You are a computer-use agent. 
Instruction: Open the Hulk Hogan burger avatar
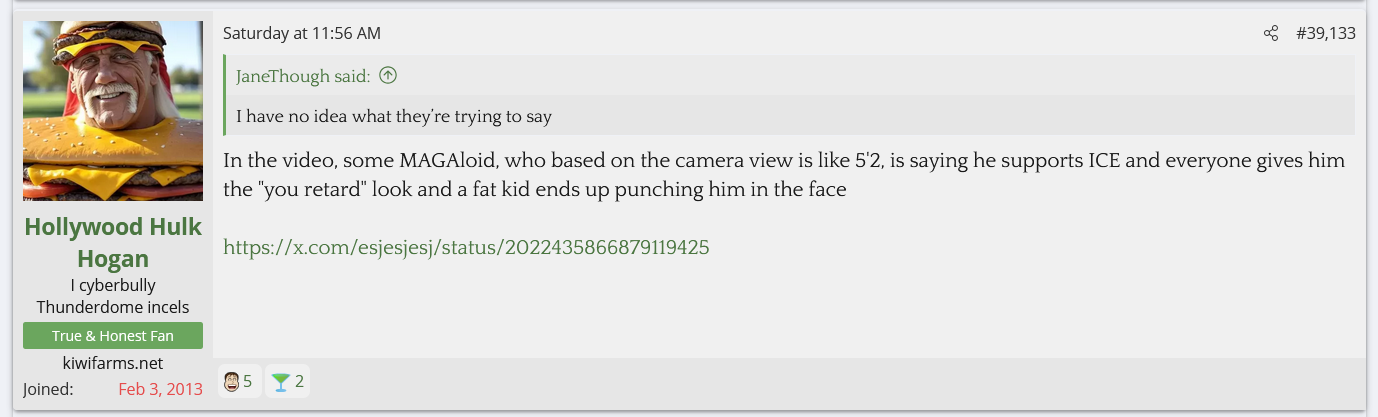point(113,111)
